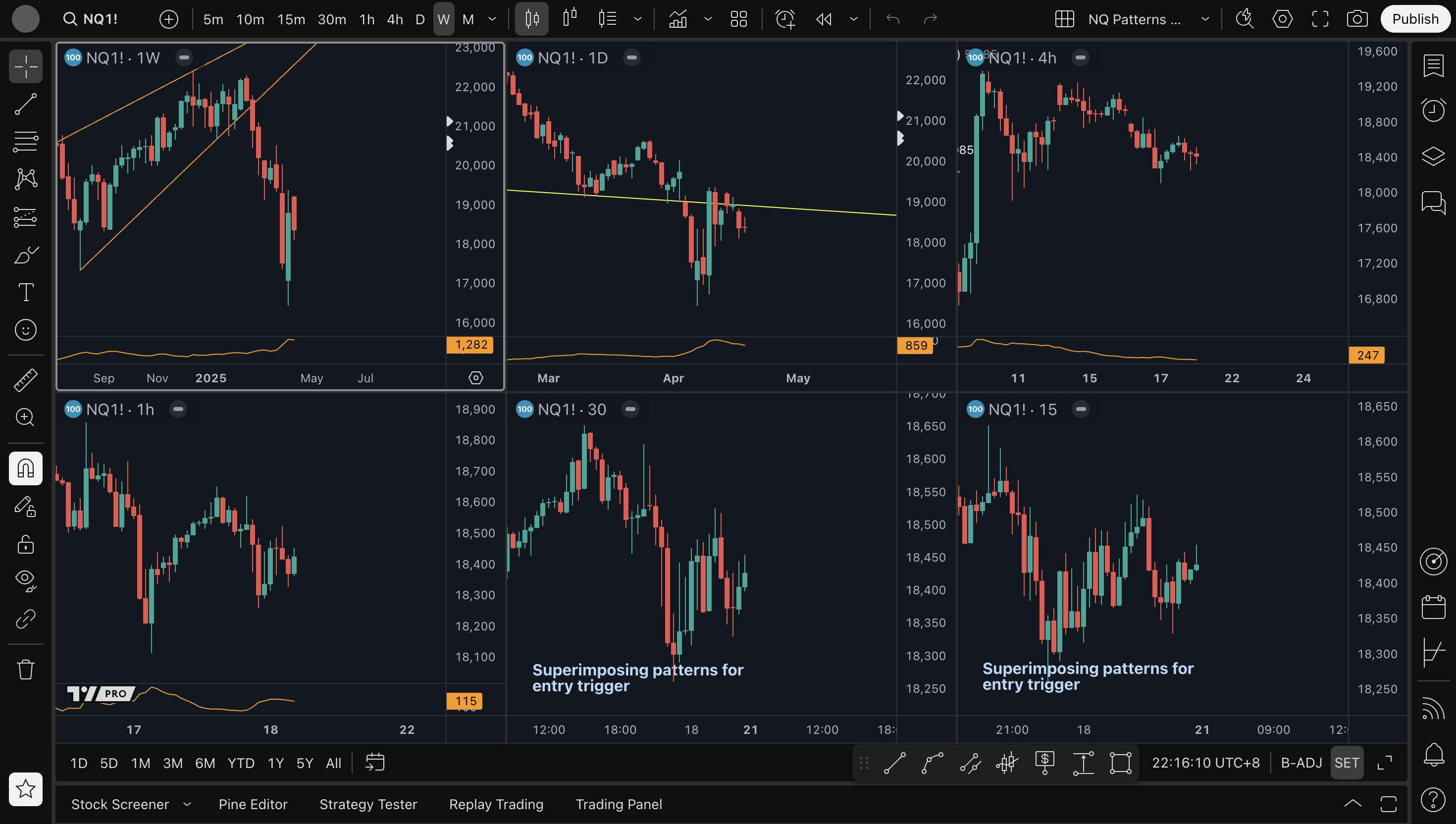Image resolution: width=1456 pixels, height=824 pixels.
Task: Pick the measure ruler tool
Action: (25, 380)
